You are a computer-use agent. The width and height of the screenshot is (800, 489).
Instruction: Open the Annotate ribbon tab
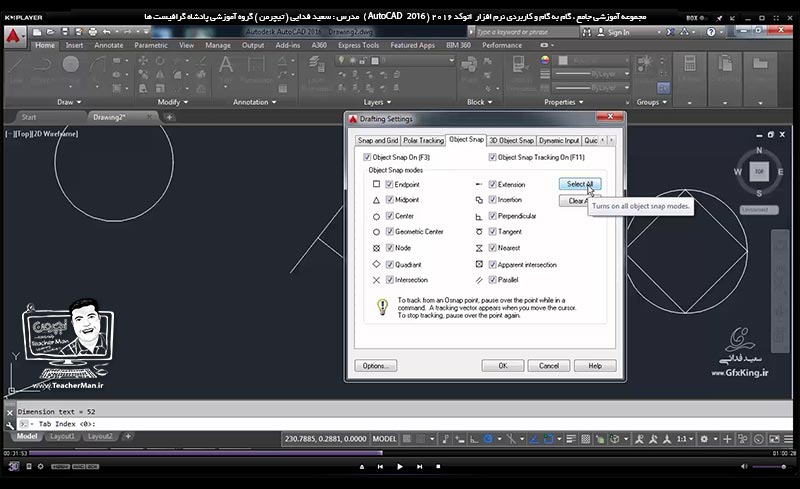109,45
